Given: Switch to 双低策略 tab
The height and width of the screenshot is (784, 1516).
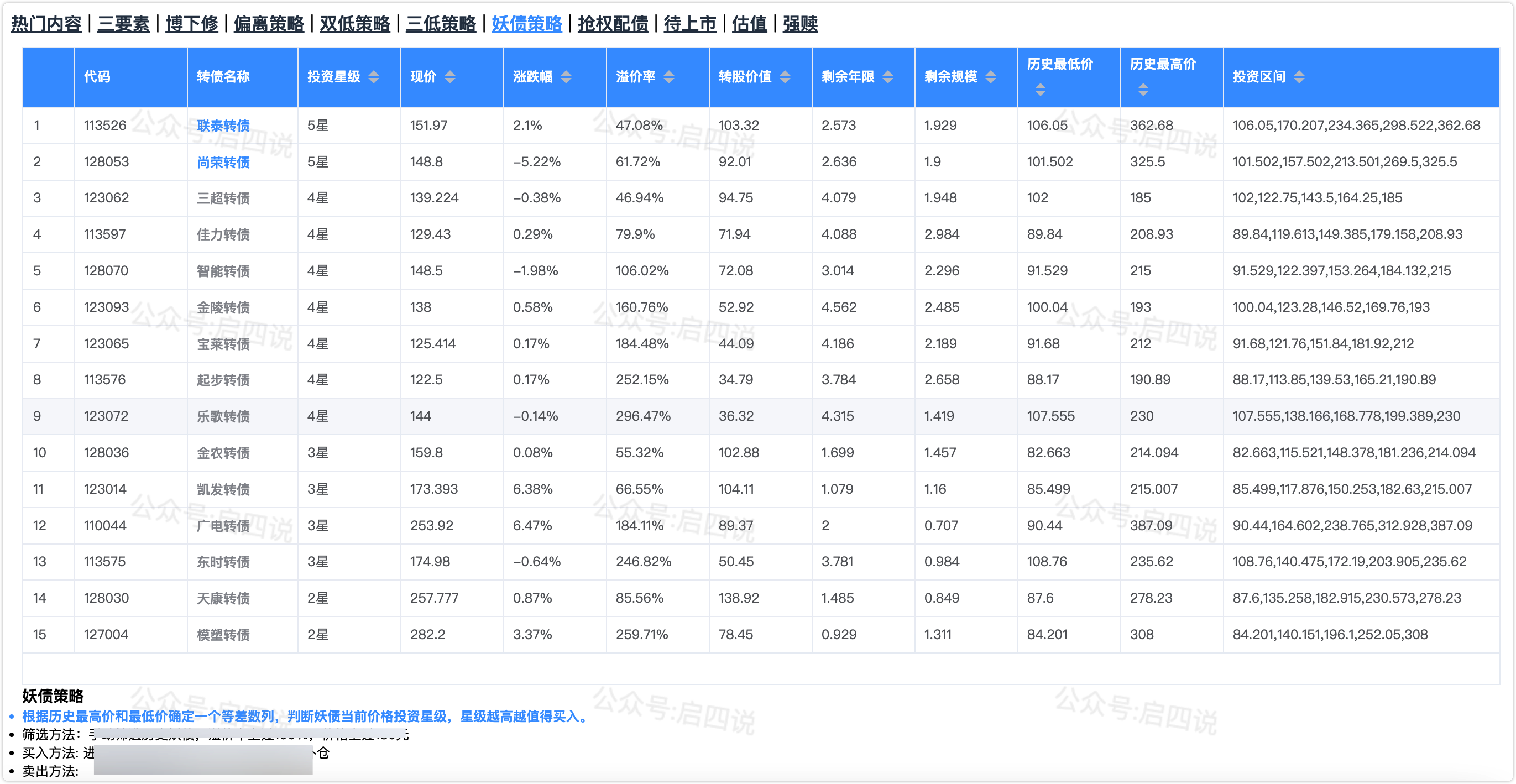Looking at the screenshot, I should click(x=355, y=24).
